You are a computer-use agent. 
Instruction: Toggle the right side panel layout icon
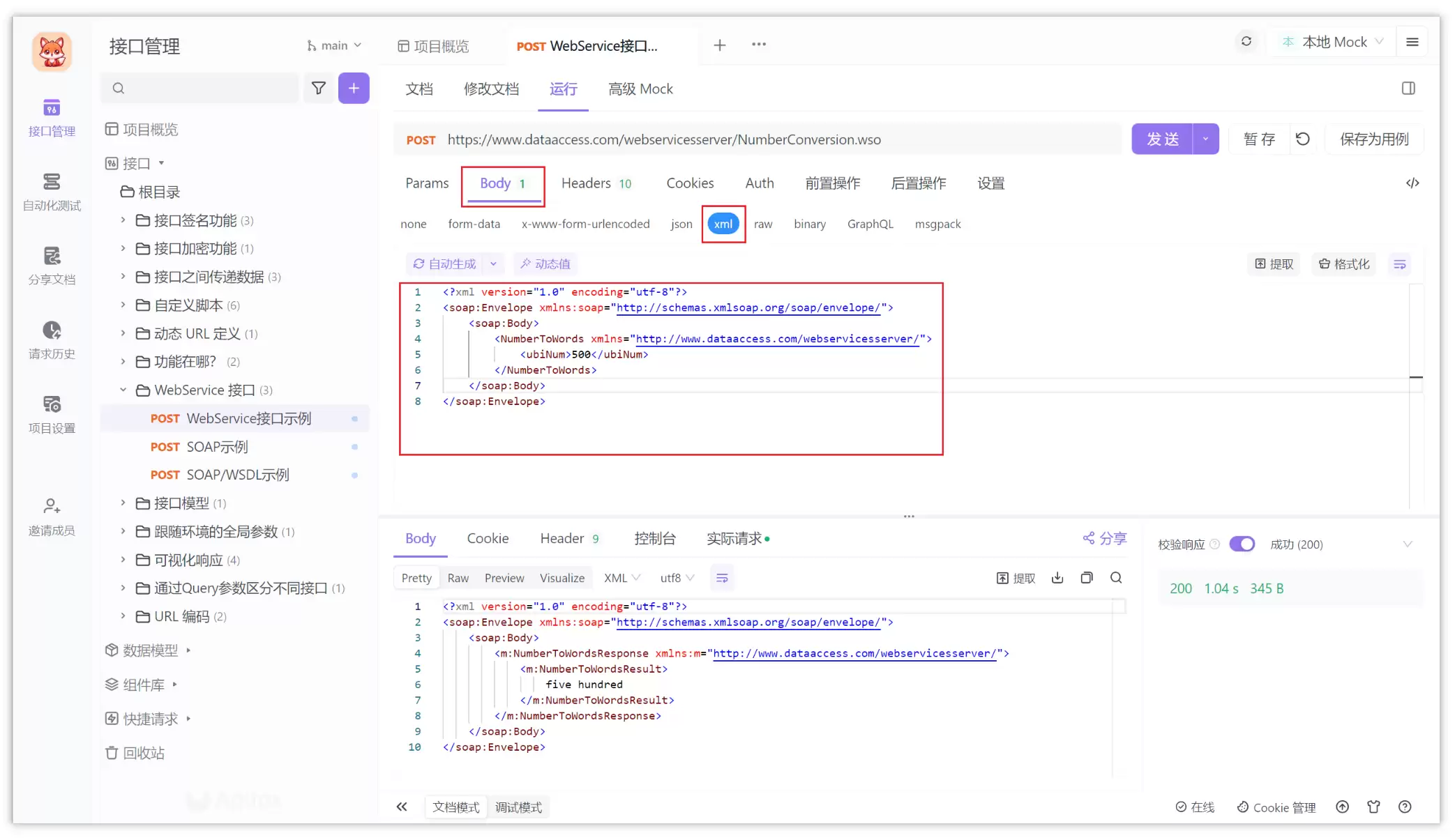[1408, 89]
